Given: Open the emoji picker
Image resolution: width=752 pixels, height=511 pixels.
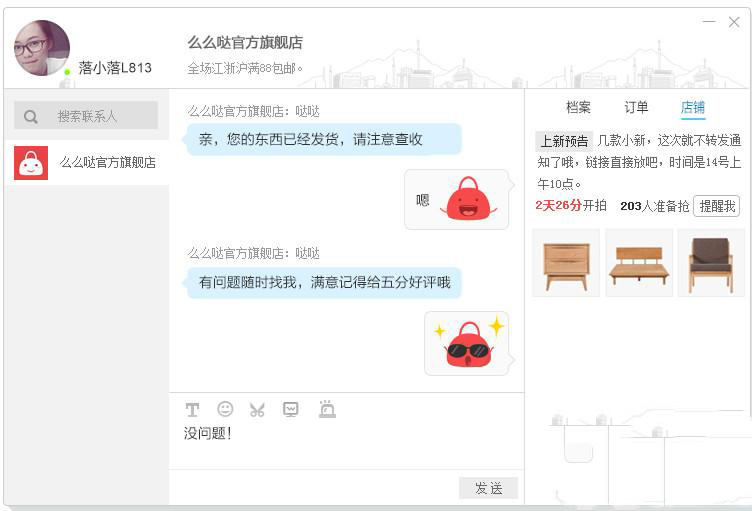Looking at the screenshot, I should pos(225,409).
